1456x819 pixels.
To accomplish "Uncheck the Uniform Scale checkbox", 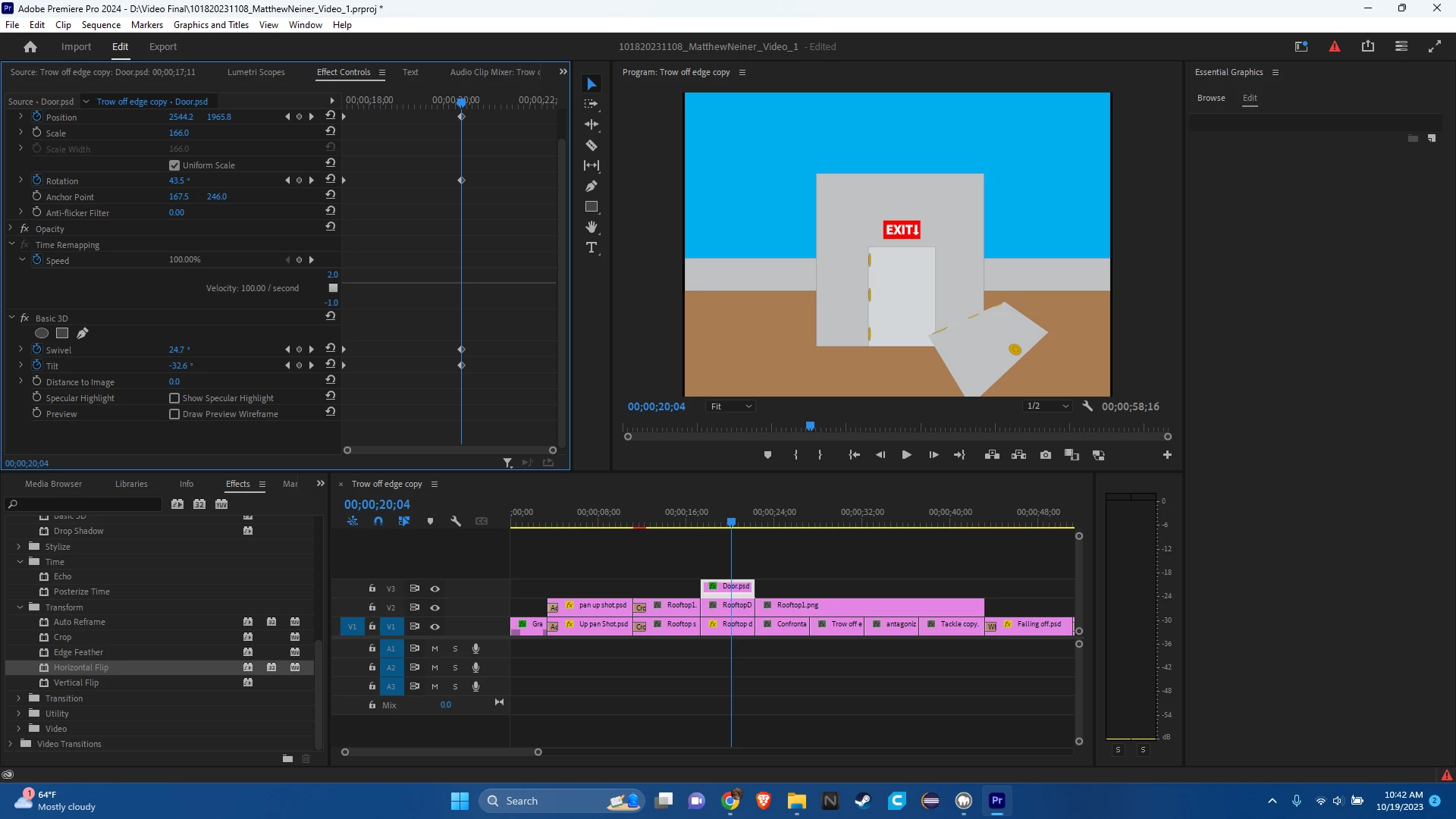I will [174, 165].
